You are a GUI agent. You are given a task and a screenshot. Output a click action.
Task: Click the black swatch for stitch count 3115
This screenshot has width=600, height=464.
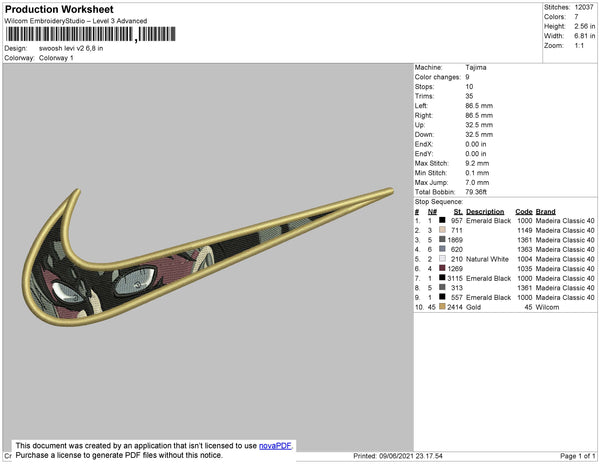point(442,278)
